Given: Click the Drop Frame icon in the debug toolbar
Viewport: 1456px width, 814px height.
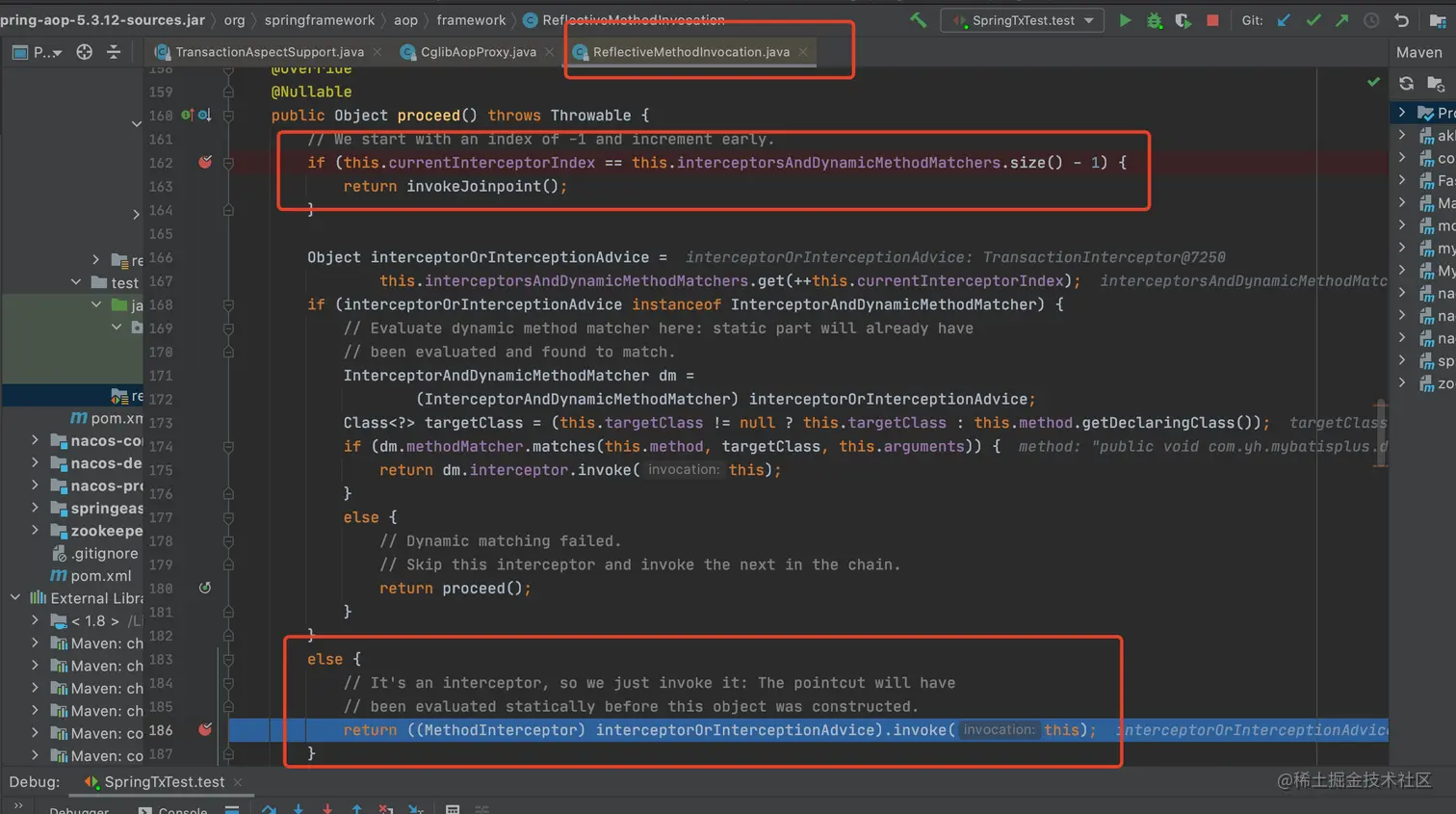Looking at the screenshot, I should (x=386, y=809).
